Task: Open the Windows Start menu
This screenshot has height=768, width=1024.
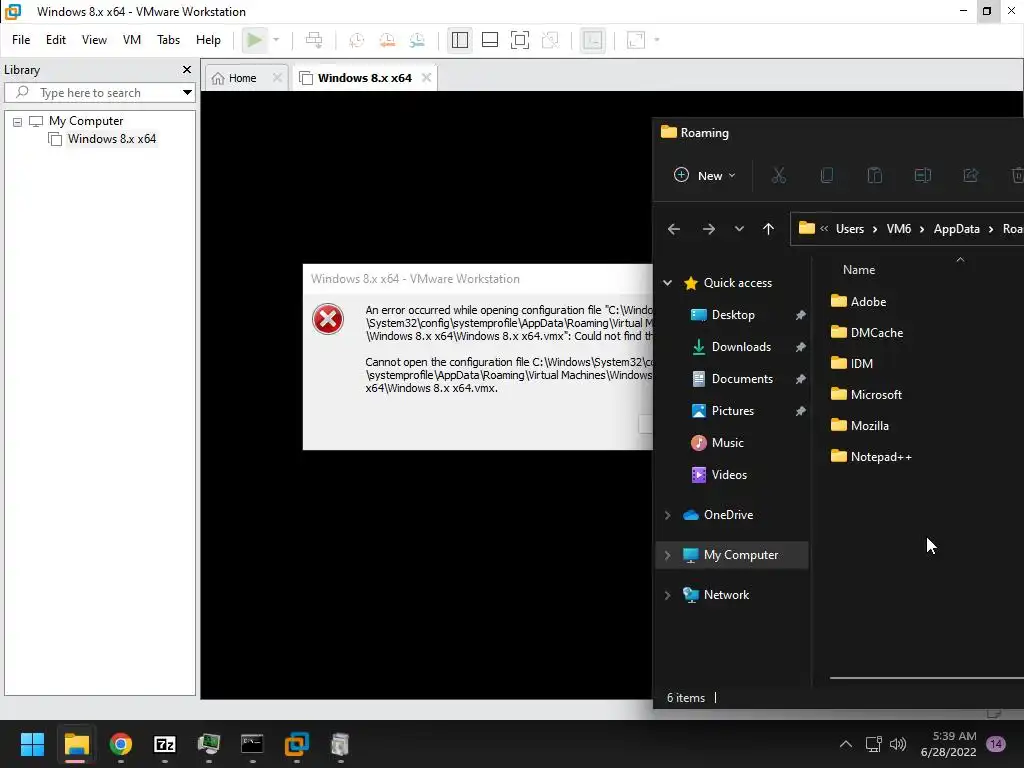Action: 32,744
